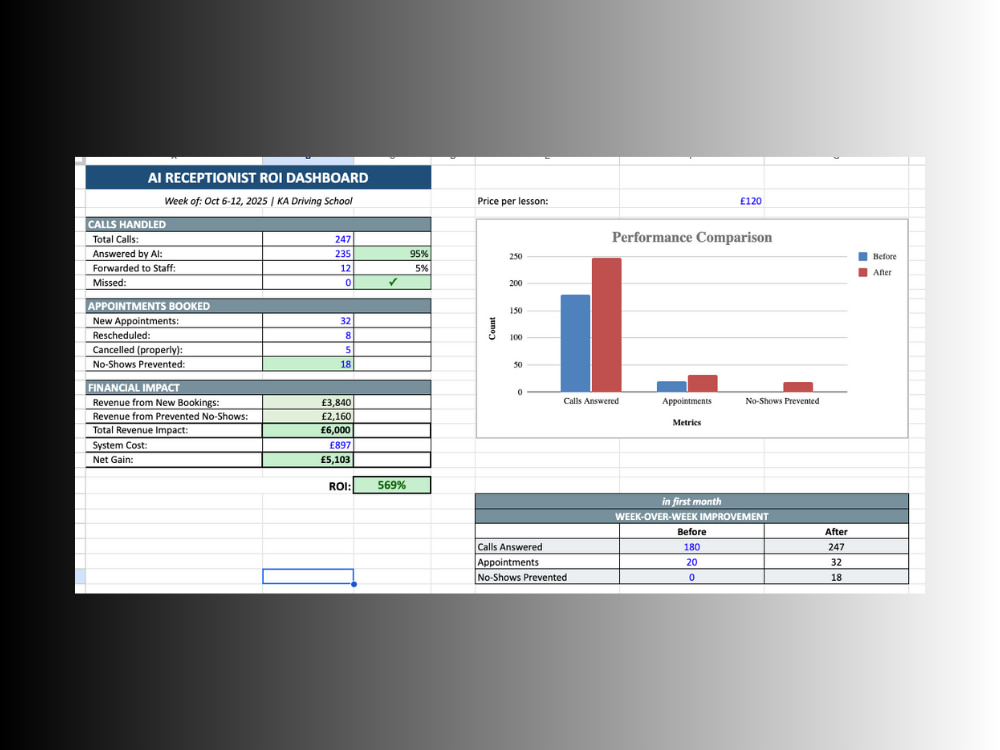Select the Forwarded to Staff value 12
The image size is (1000, 750).
[x=308, y=268]
